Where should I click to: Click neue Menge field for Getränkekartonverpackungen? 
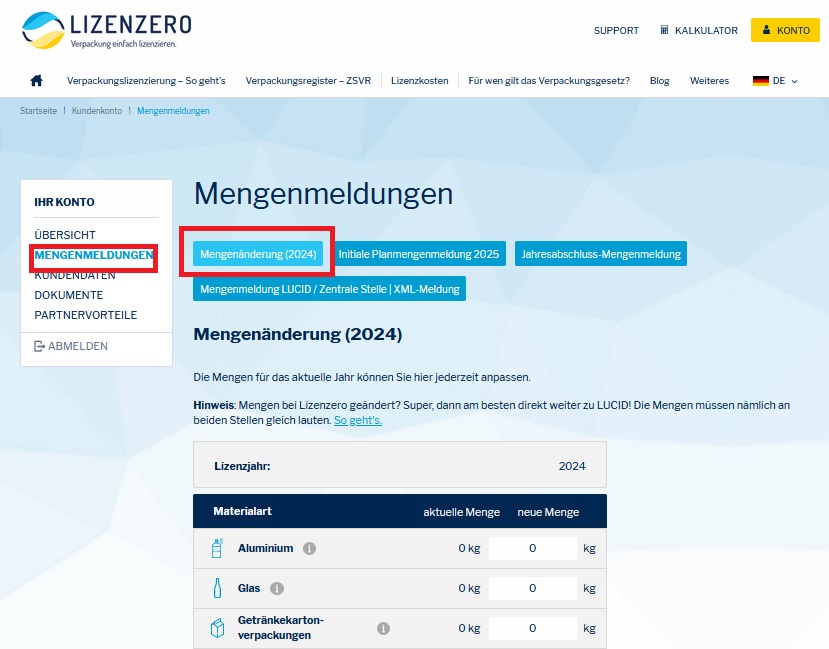[x=532, y=628]
